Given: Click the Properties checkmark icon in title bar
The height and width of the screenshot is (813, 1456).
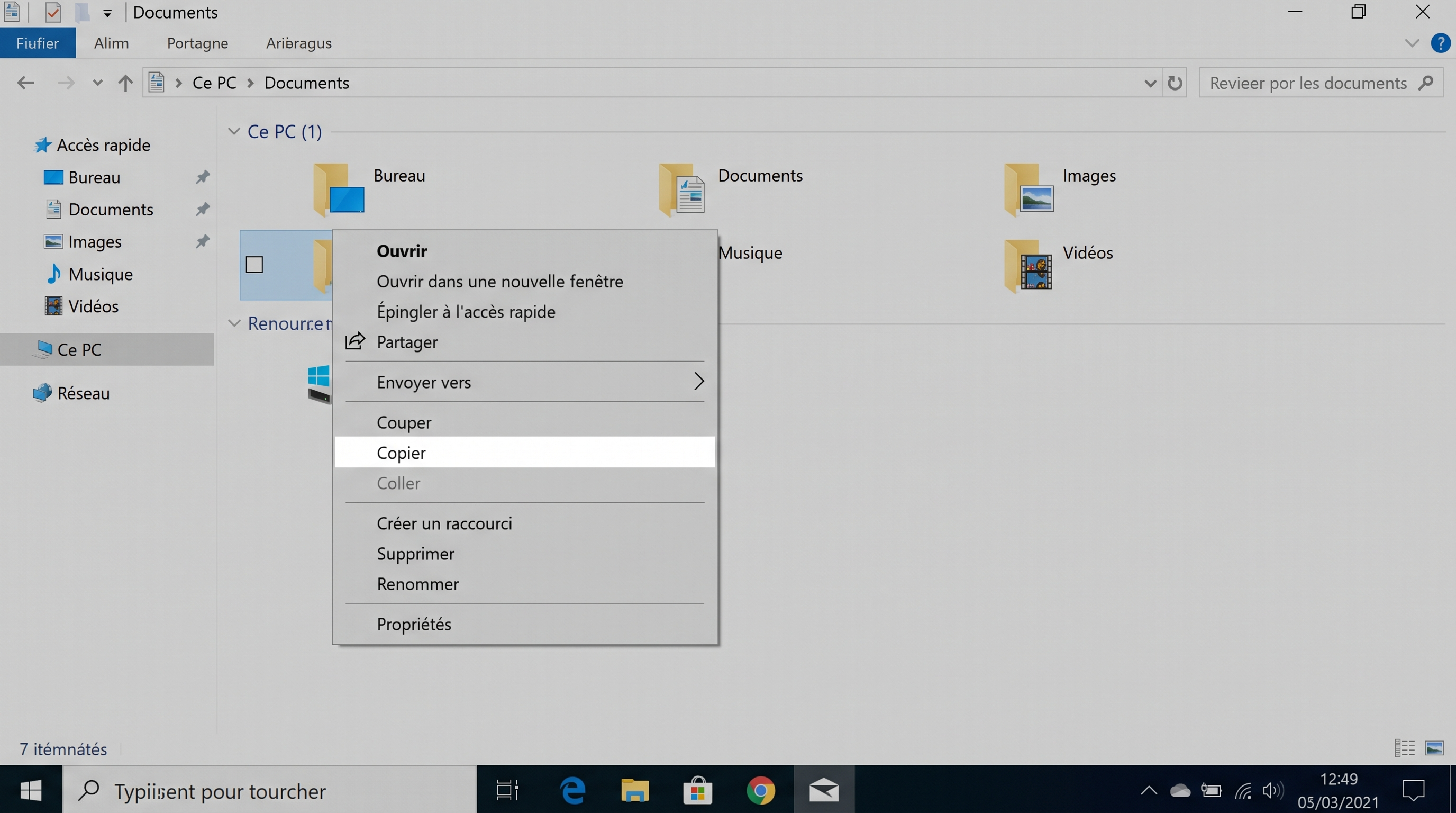Looking at the screenshot, I should click(52, 12).
